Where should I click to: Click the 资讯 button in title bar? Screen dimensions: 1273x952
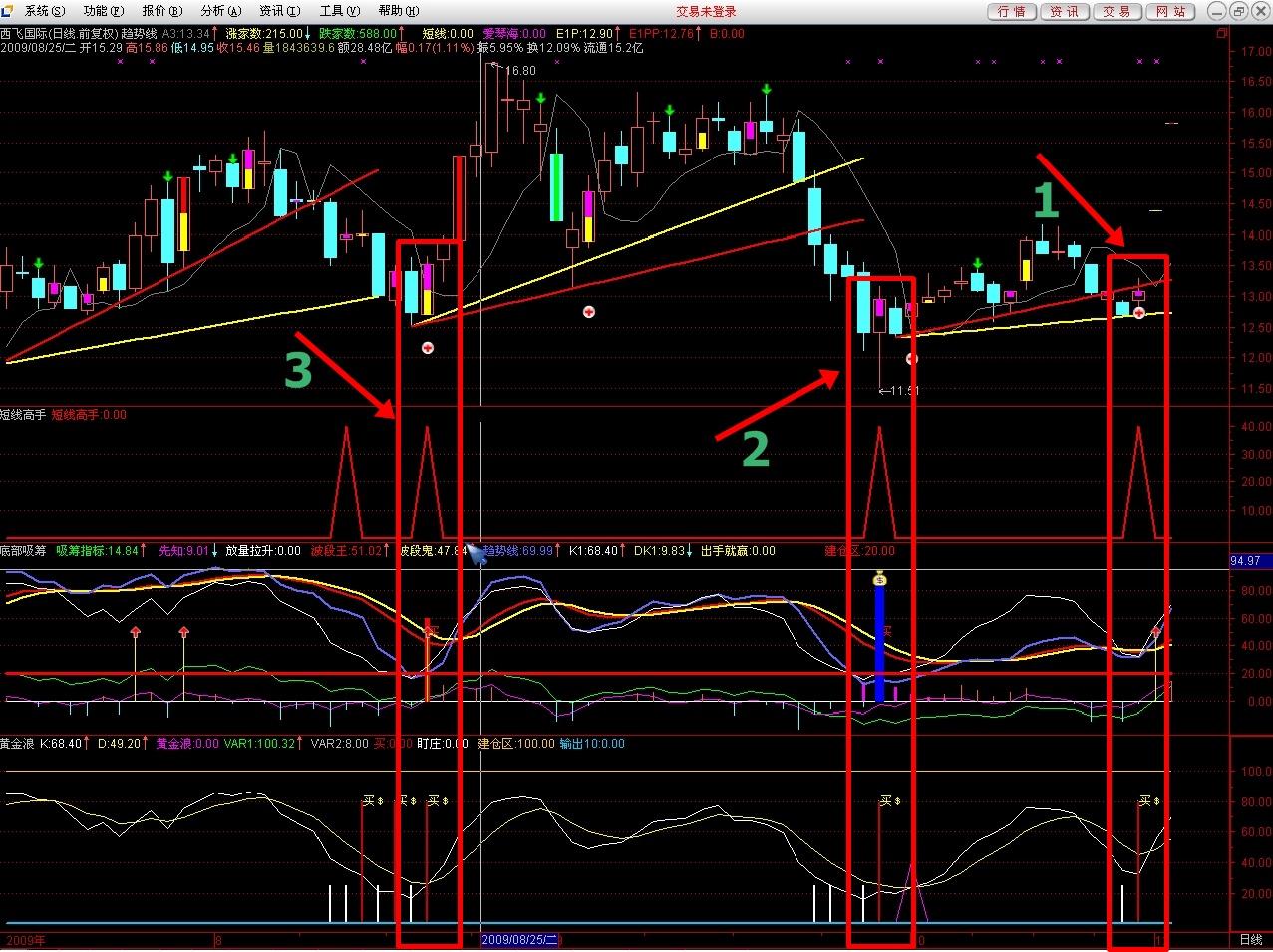(x=1065, y=11)
